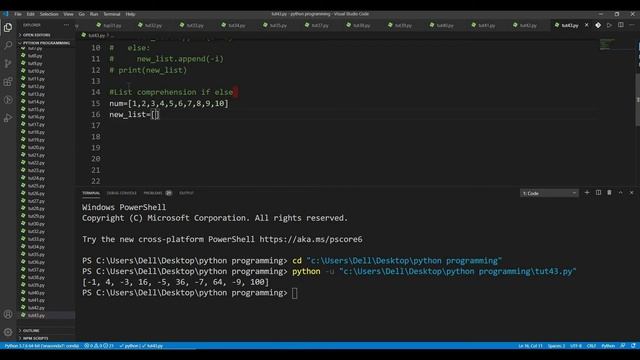Click the VS Code logo in title bar
This screenshot has height=360, width=640.
tap(5, 14)
